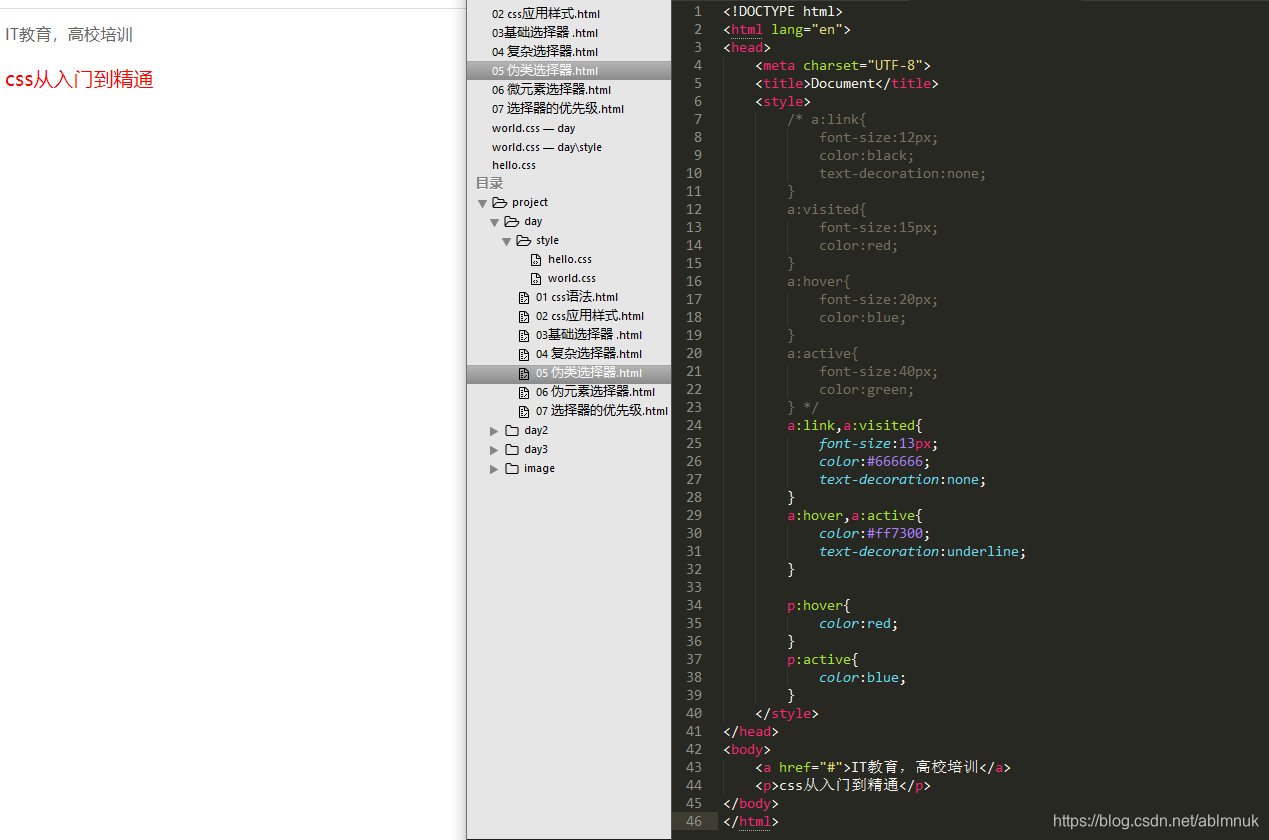This screenshot has height=840, width=1269.
Task: Click the 目录 sidebar heading
Action: [x=490, y=183]
